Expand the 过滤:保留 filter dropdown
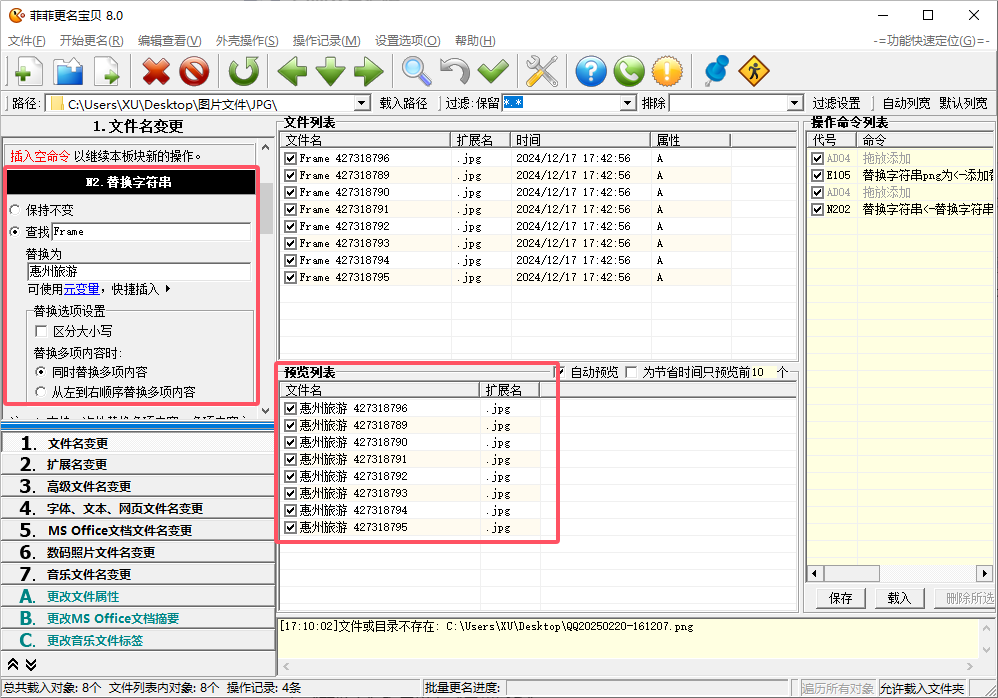998x698 pixels. 628,103
